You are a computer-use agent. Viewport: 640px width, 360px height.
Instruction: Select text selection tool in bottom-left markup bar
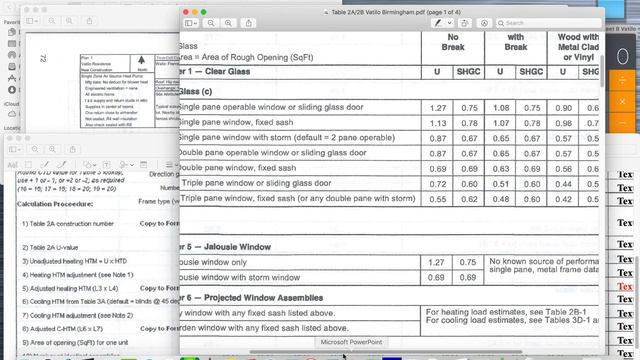click(x=13, y=165)
